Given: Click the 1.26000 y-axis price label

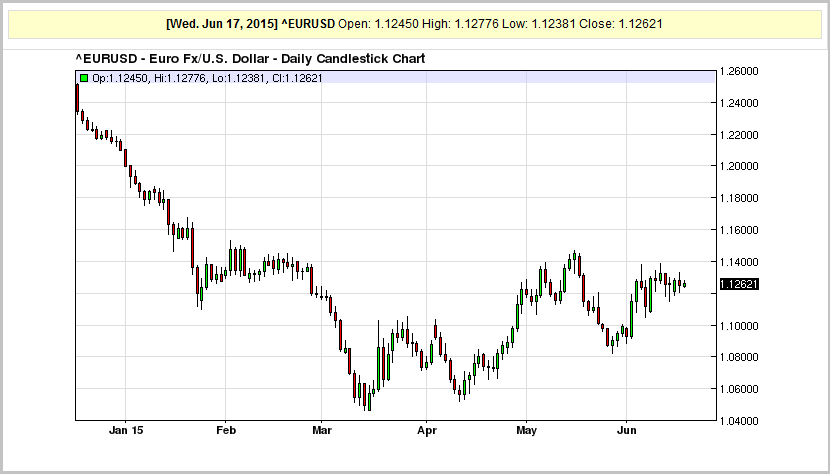Looking at the screenshot, I should 739,71.
